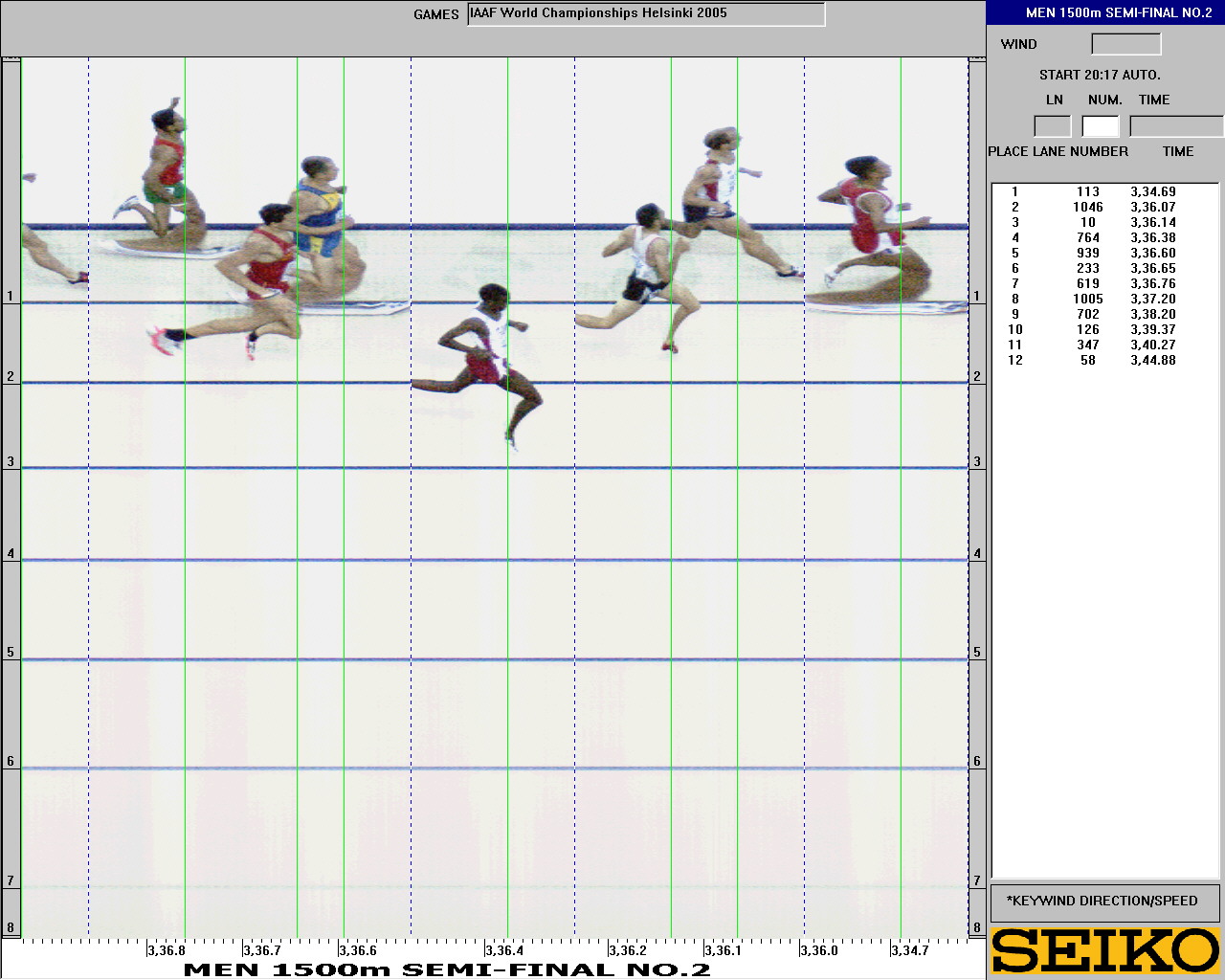1225x980 pixels.
Task: Click the TIME entry box under START
Action: (x=1175, y=126)
